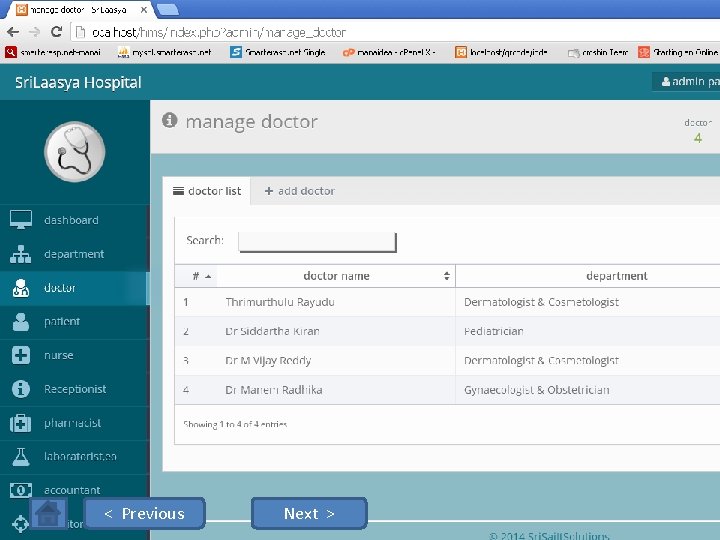Click the Search input field
The height and width of the screenshot is (540, 720).
317,242
